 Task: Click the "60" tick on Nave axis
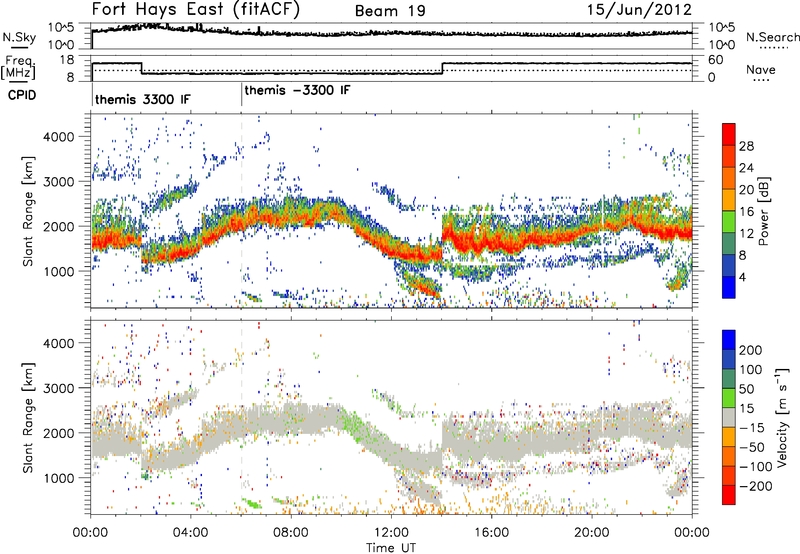click(x=715, y=60)
